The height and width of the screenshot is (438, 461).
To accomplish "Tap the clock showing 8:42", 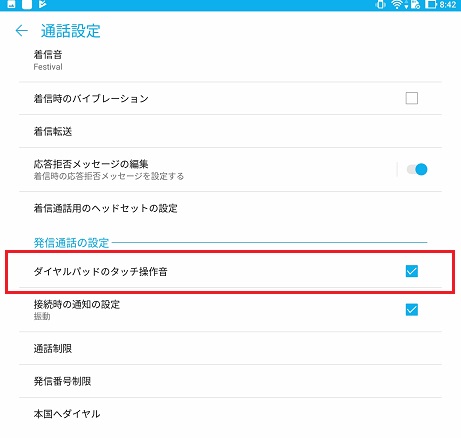I will point(448,5).
